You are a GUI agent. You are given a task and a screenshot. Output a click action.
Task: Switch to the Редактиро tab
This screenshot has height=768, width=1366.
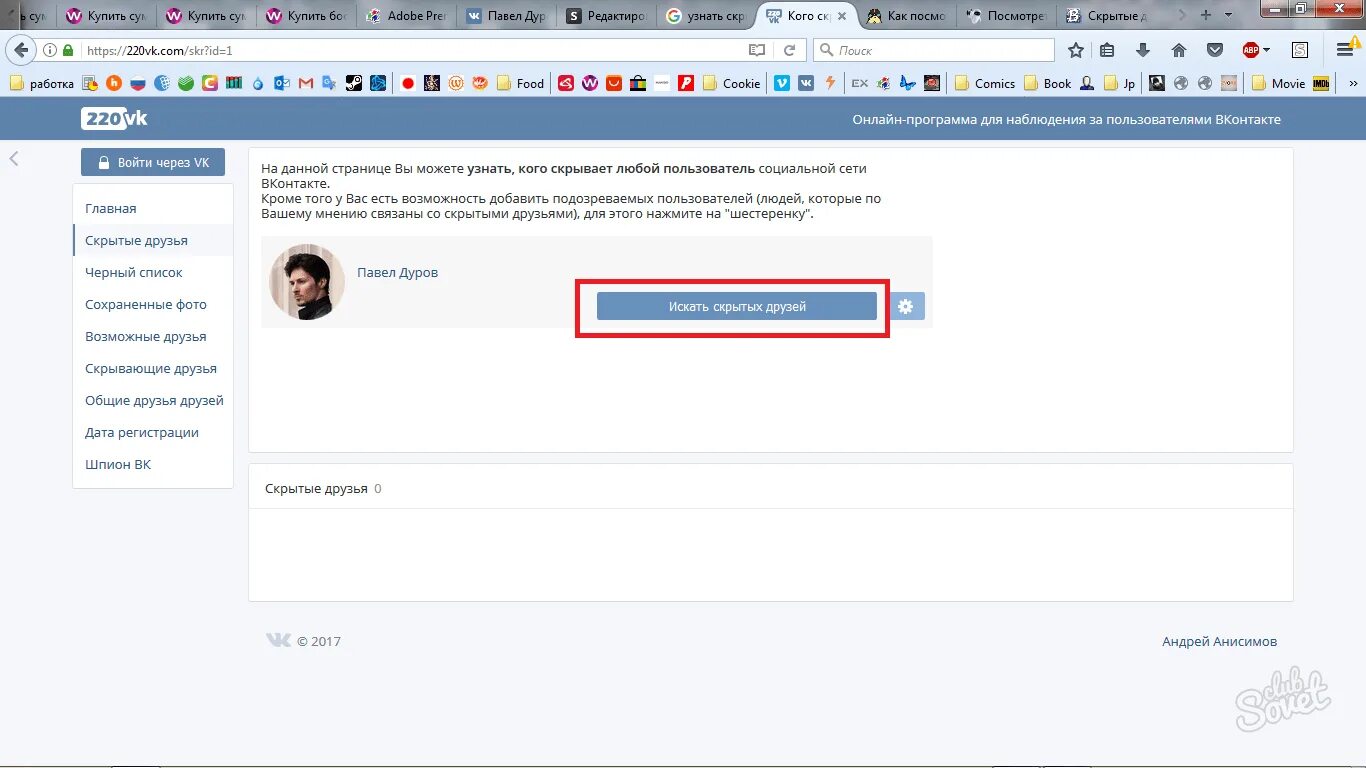(606, 16)
